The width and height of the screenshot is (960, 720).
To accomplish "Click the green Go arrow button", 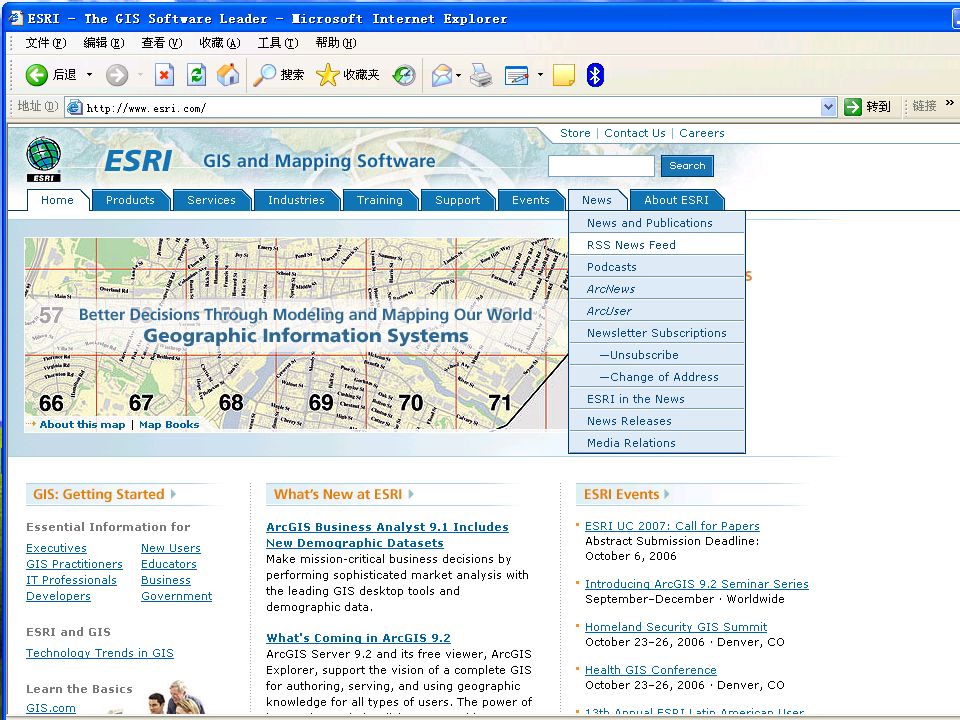I will [x=853, y=107].
